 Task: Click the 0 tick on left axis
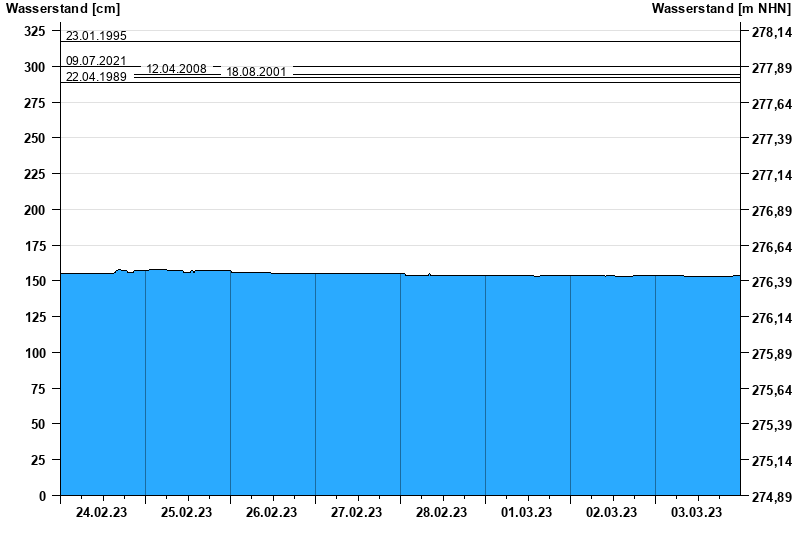(42, 496)
